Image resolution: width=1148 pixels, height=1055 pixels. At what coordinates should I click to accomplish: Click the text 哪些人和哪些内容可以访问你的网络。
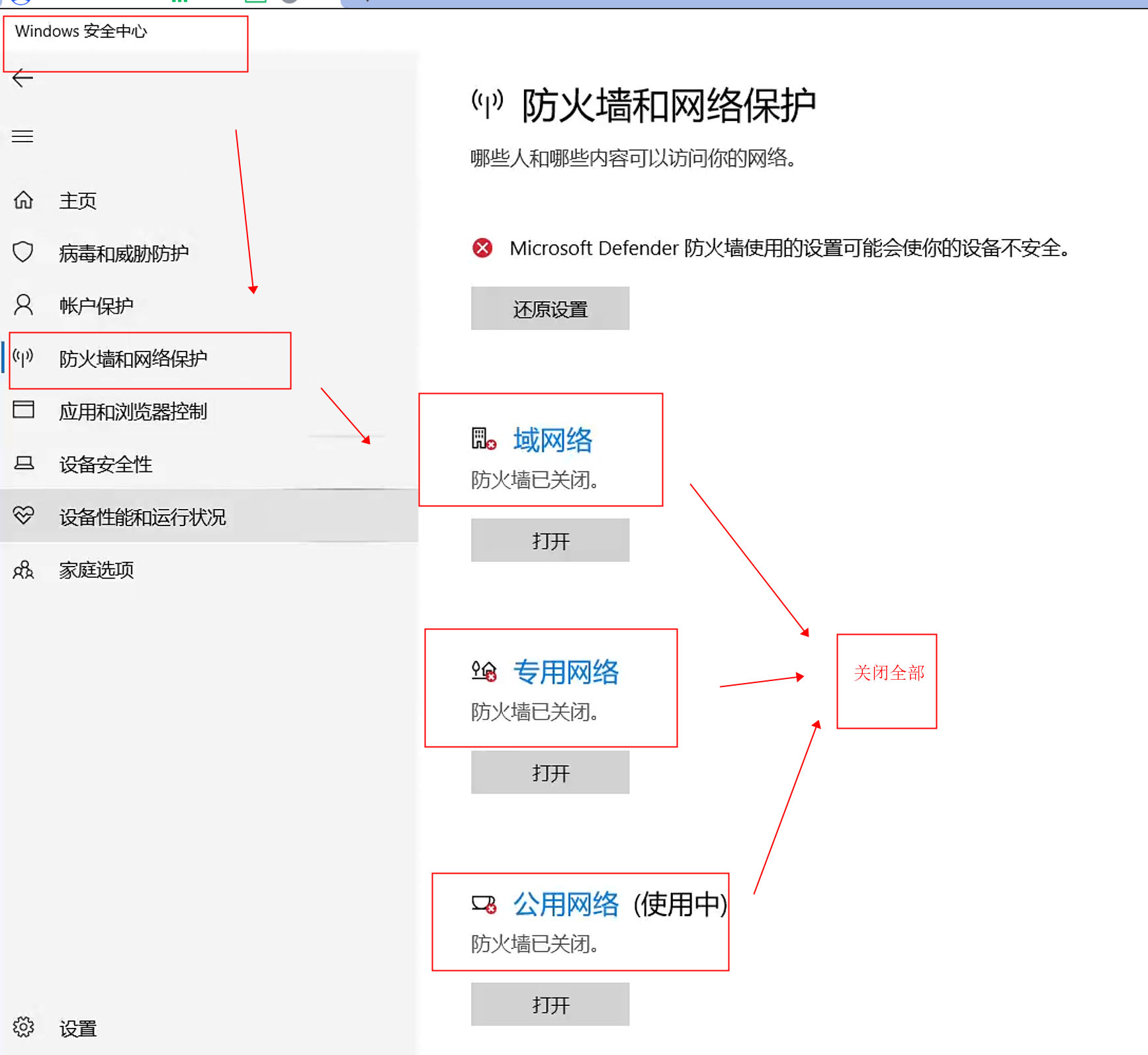pyautogui.click(x=633, y=158)
